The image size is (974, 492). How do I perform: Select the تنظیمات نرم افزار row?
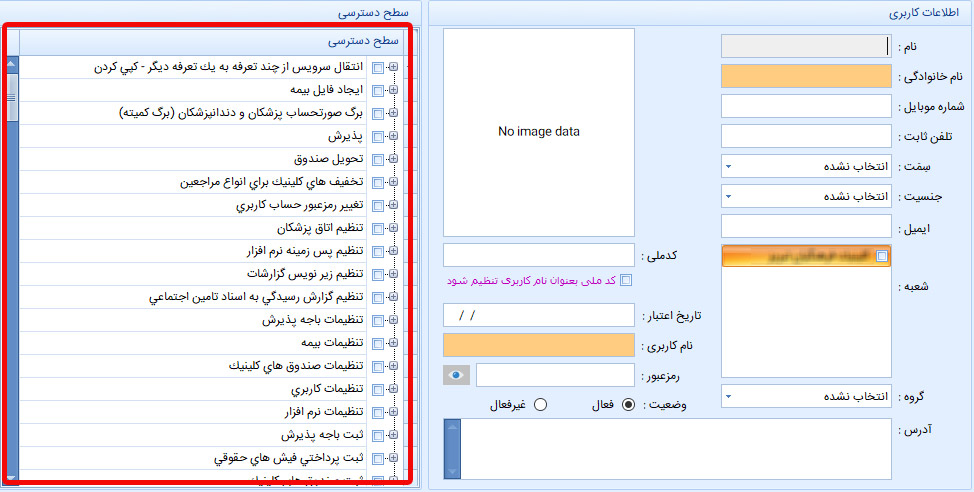click(194, 412)
